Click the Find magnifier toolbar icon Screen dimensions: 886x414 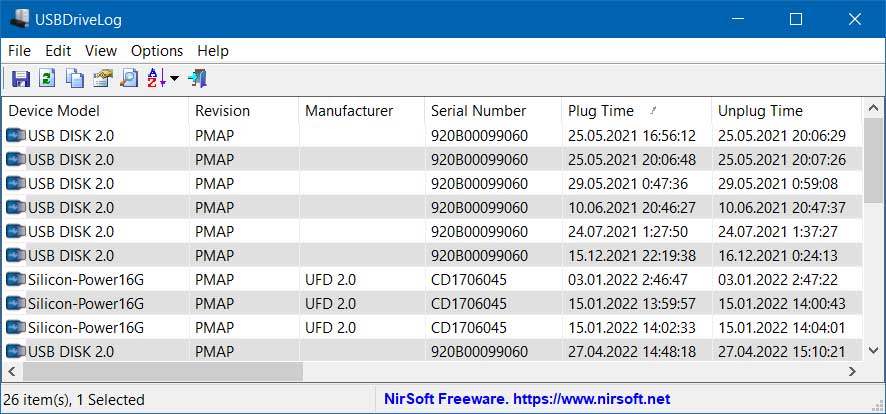coord(129,79)
